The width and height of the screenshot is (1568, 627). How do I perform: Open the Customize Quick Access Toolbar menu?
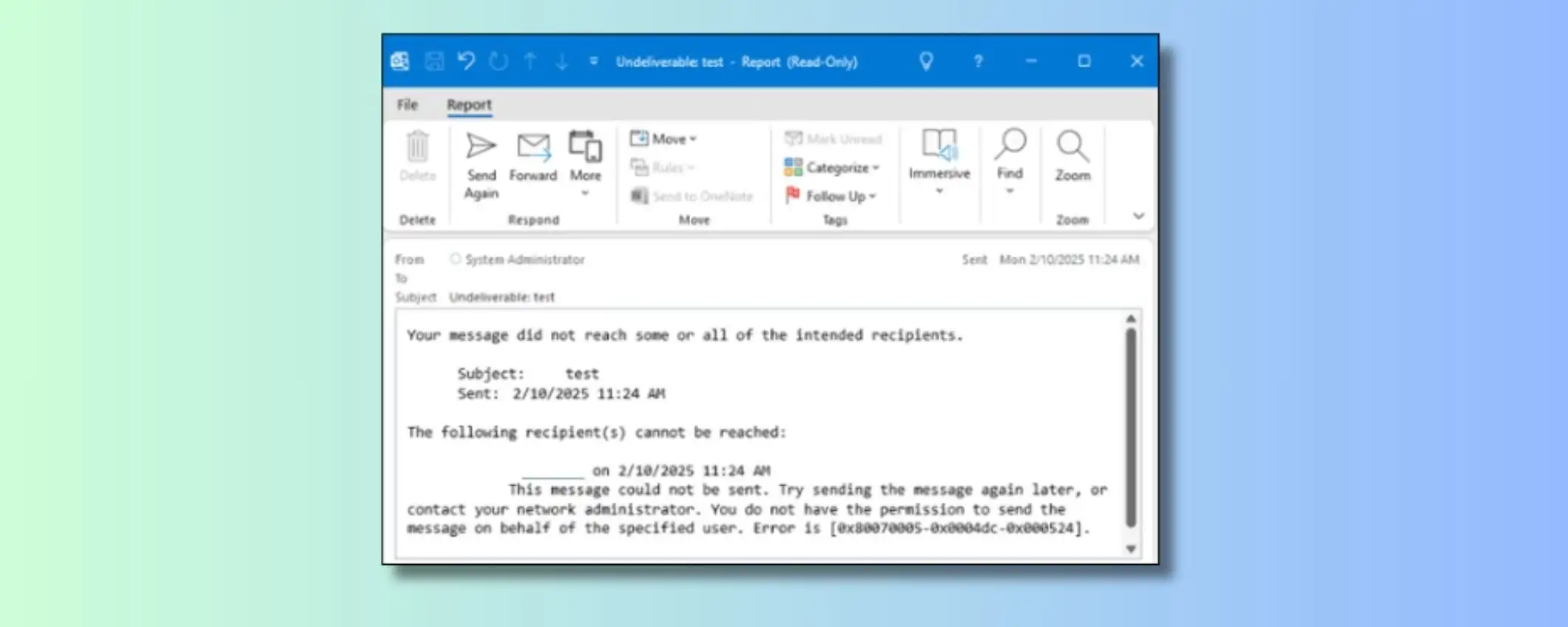pos(593,61)
